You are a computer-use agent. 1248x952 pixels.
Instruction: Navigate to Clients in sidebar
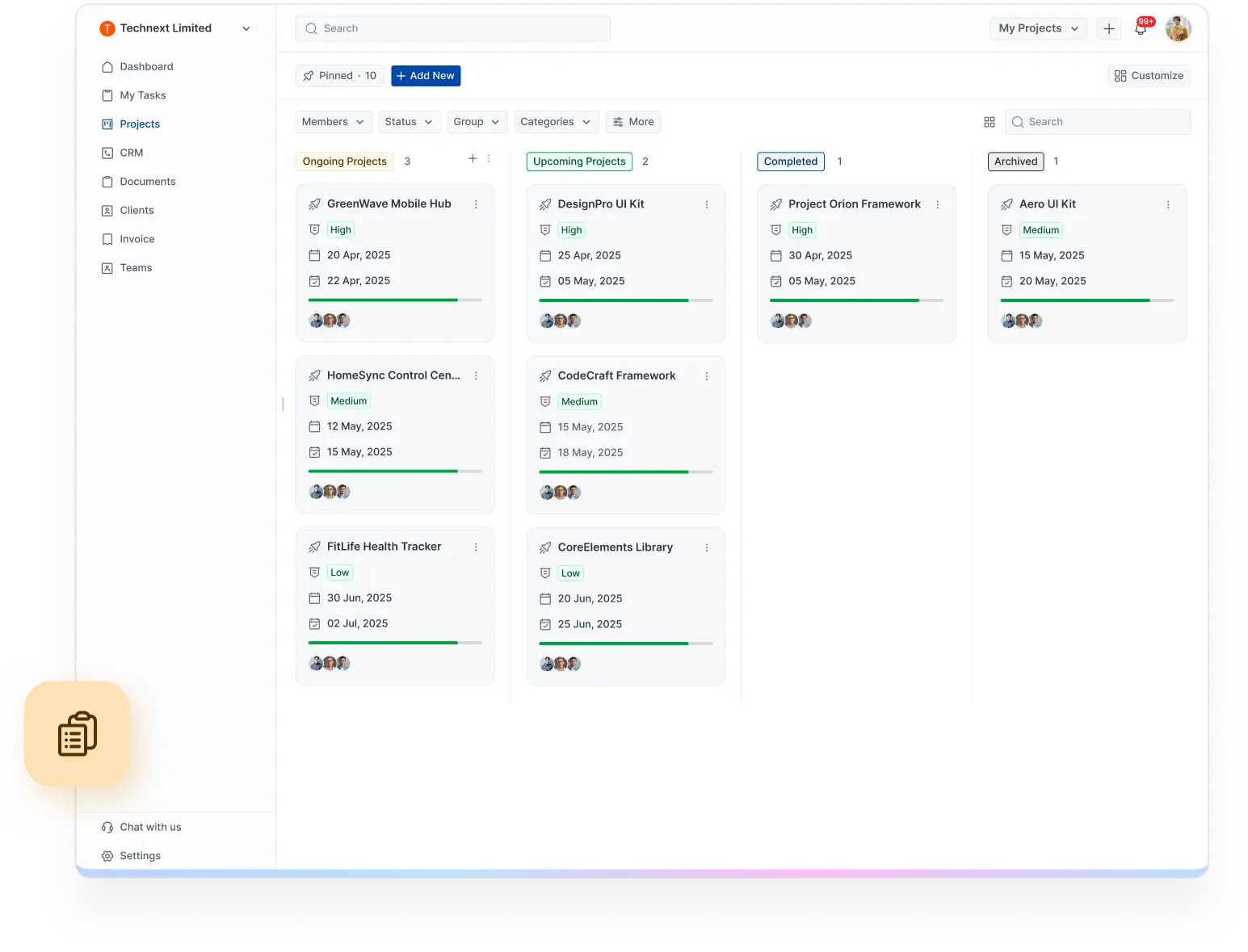(128, 210)
